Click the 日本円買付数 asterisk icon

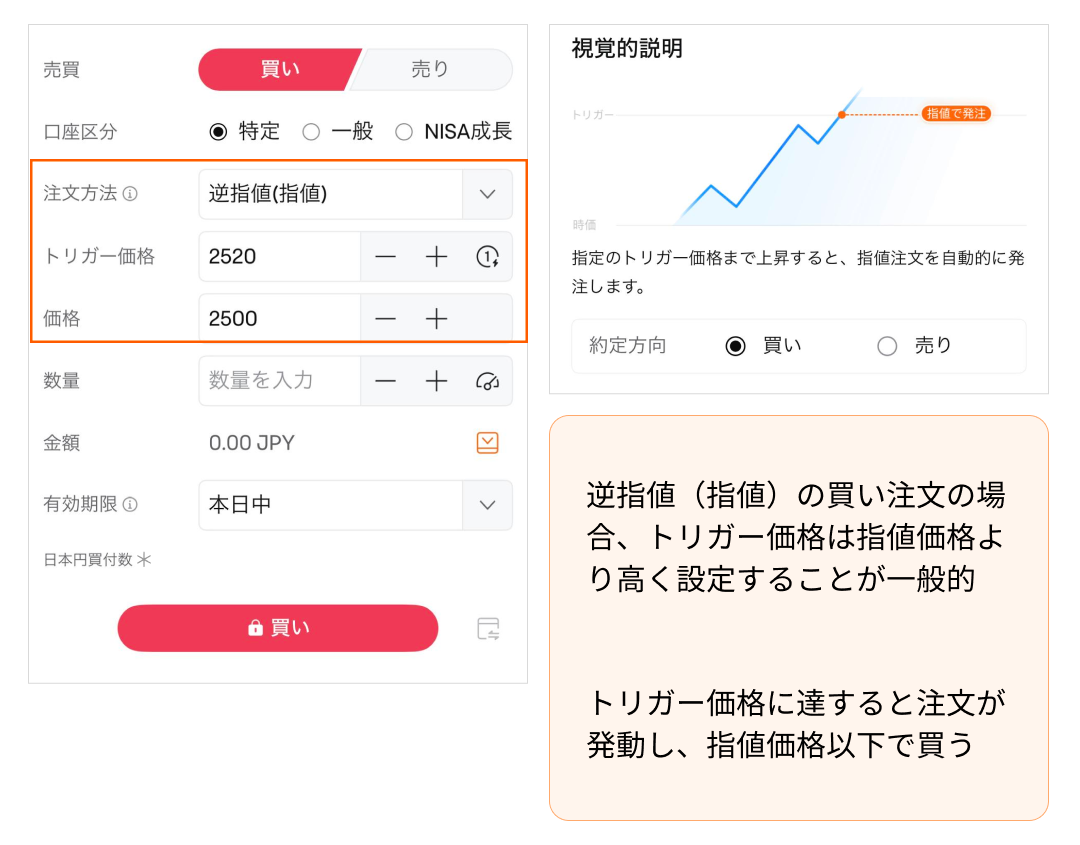[x=143, y=559]
